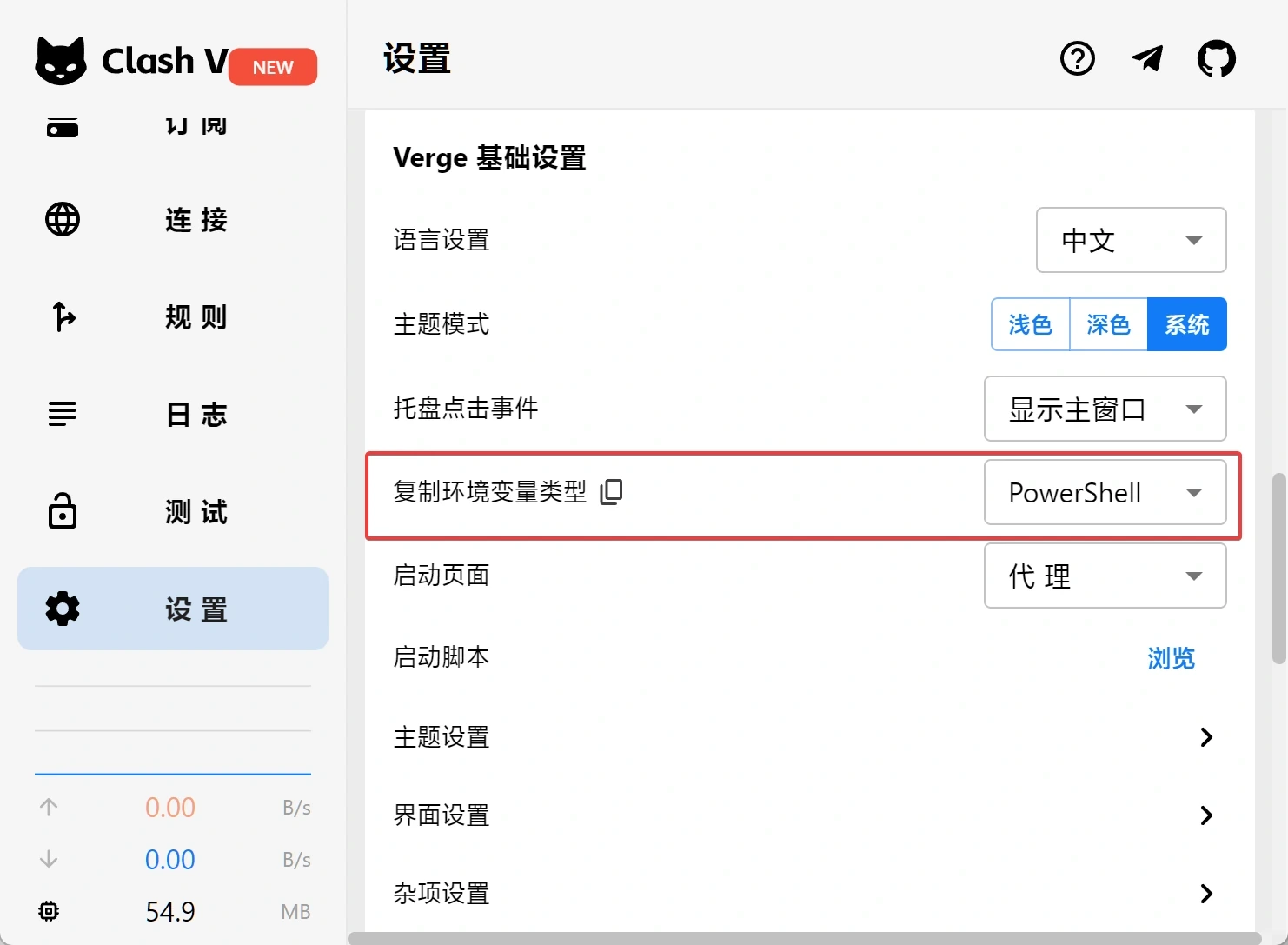This screenshot has height=945, width=1288.
Task: Click the horizontal scrollbar at bottom
Action: [805, 938]
